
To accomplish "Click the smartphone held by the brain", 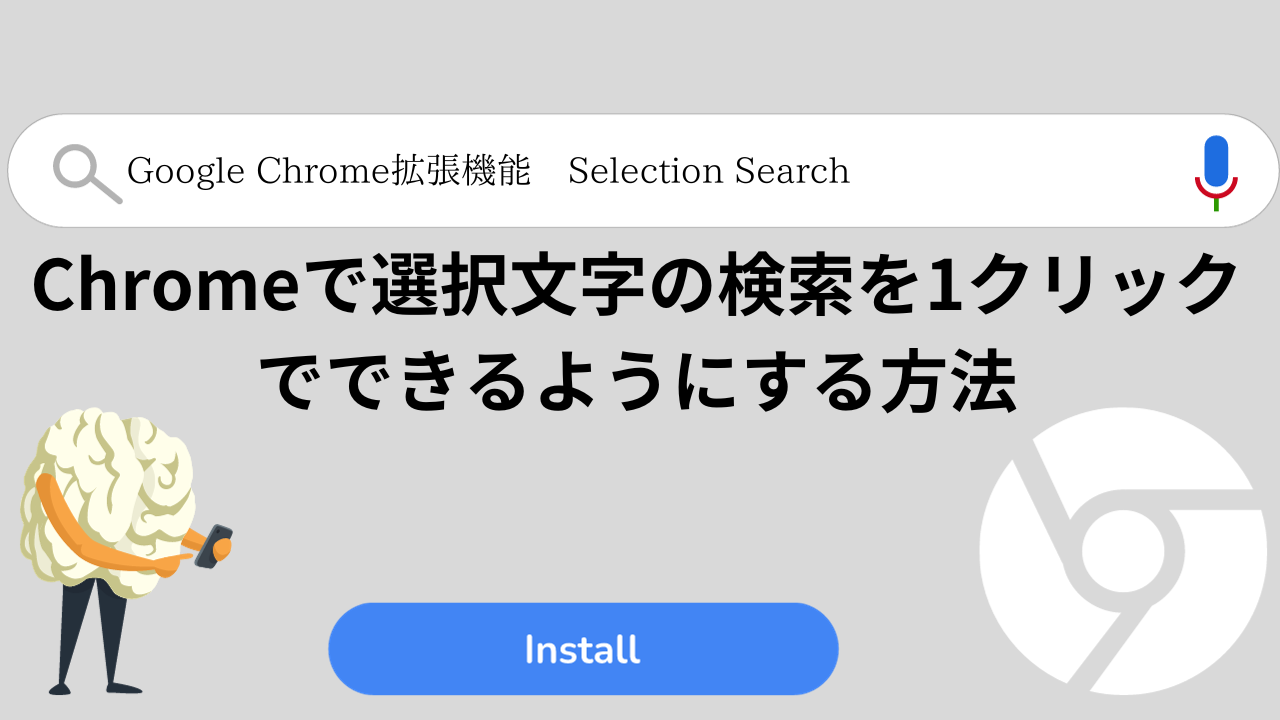I will (212, 547).
